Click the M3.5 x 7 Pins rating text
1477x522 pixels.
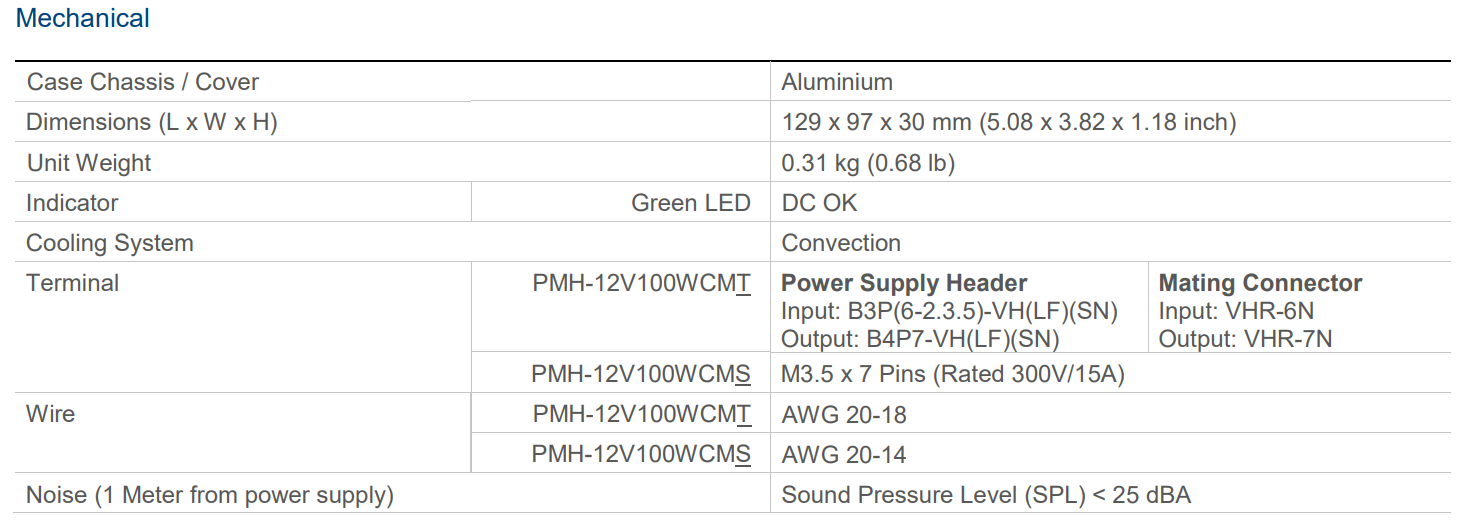click(x=953, y=375)
